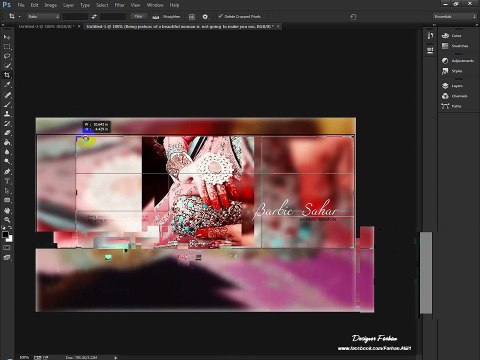Close the active Untitled-1 document tab
The width and height of the screenshot is (480, 360).
[x=278, y=26]
